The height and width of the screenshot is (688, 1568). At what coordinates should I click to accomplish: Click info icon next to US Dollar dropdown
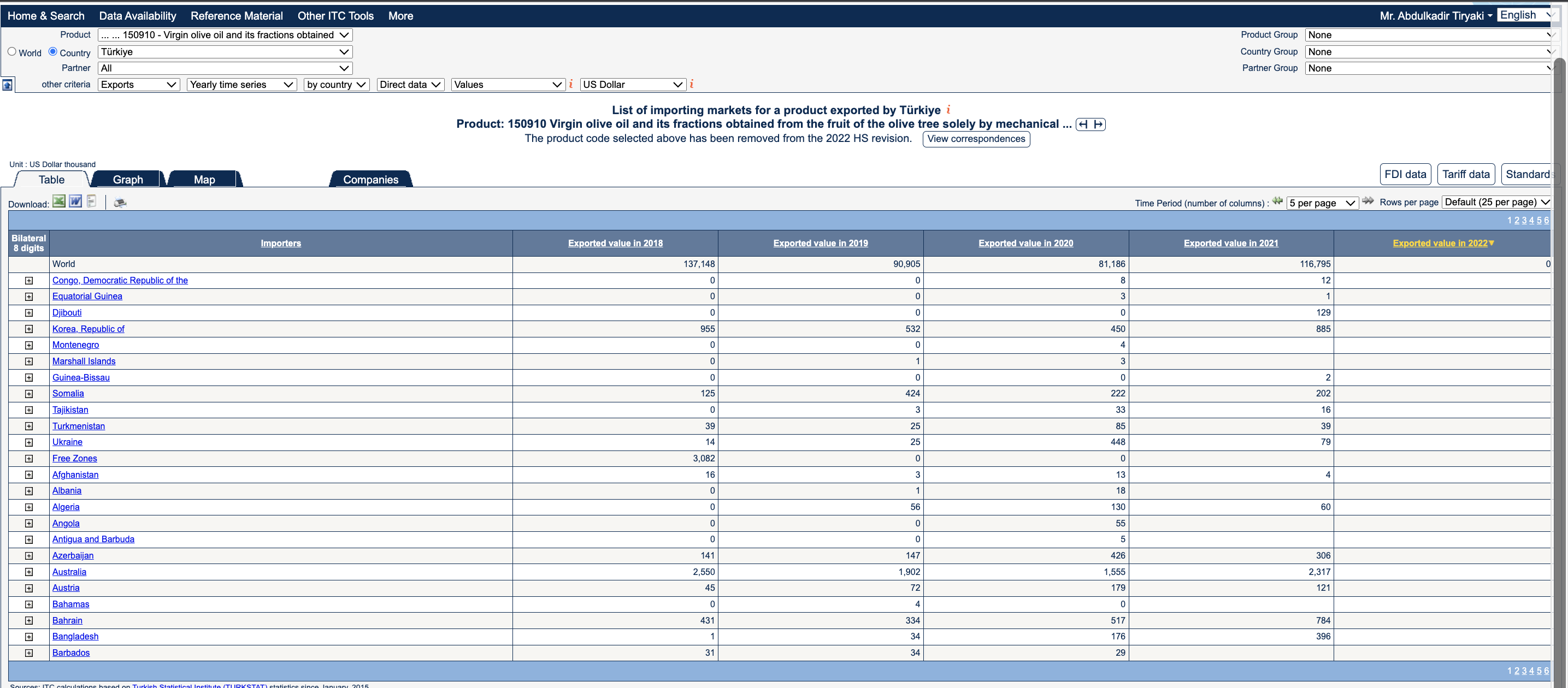pos(692,84)
